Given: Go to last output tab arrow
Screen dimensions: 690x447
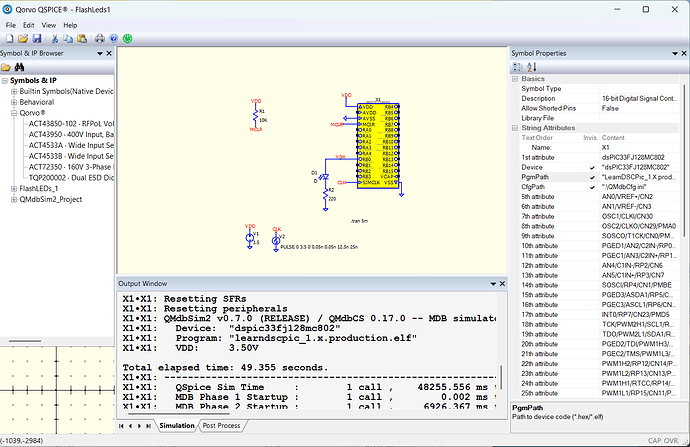Looking at the screenshot, I should [x=148, y=426].
